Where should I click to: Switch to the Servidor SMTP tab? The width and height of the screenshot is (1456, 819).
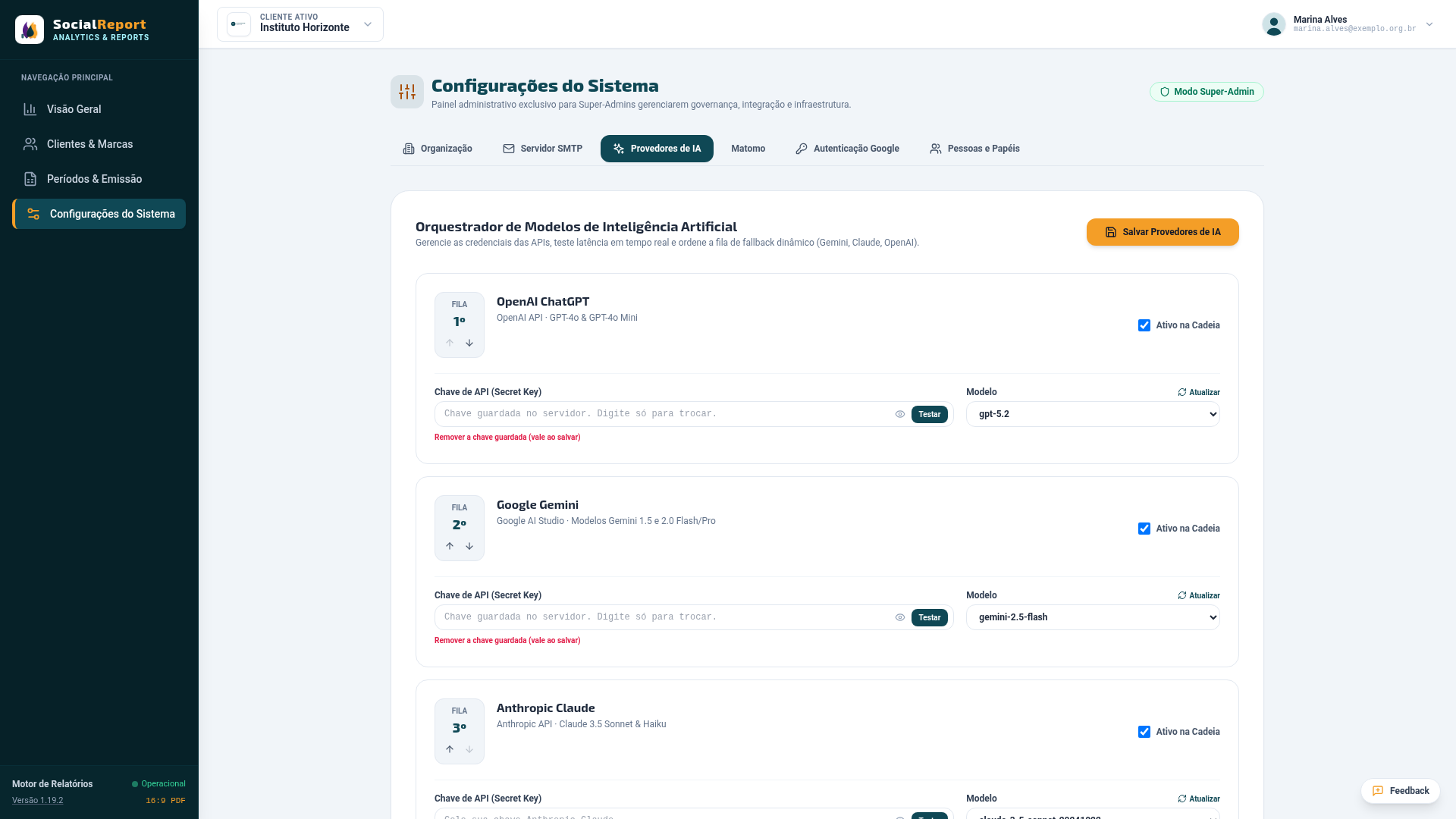point(542,149)
